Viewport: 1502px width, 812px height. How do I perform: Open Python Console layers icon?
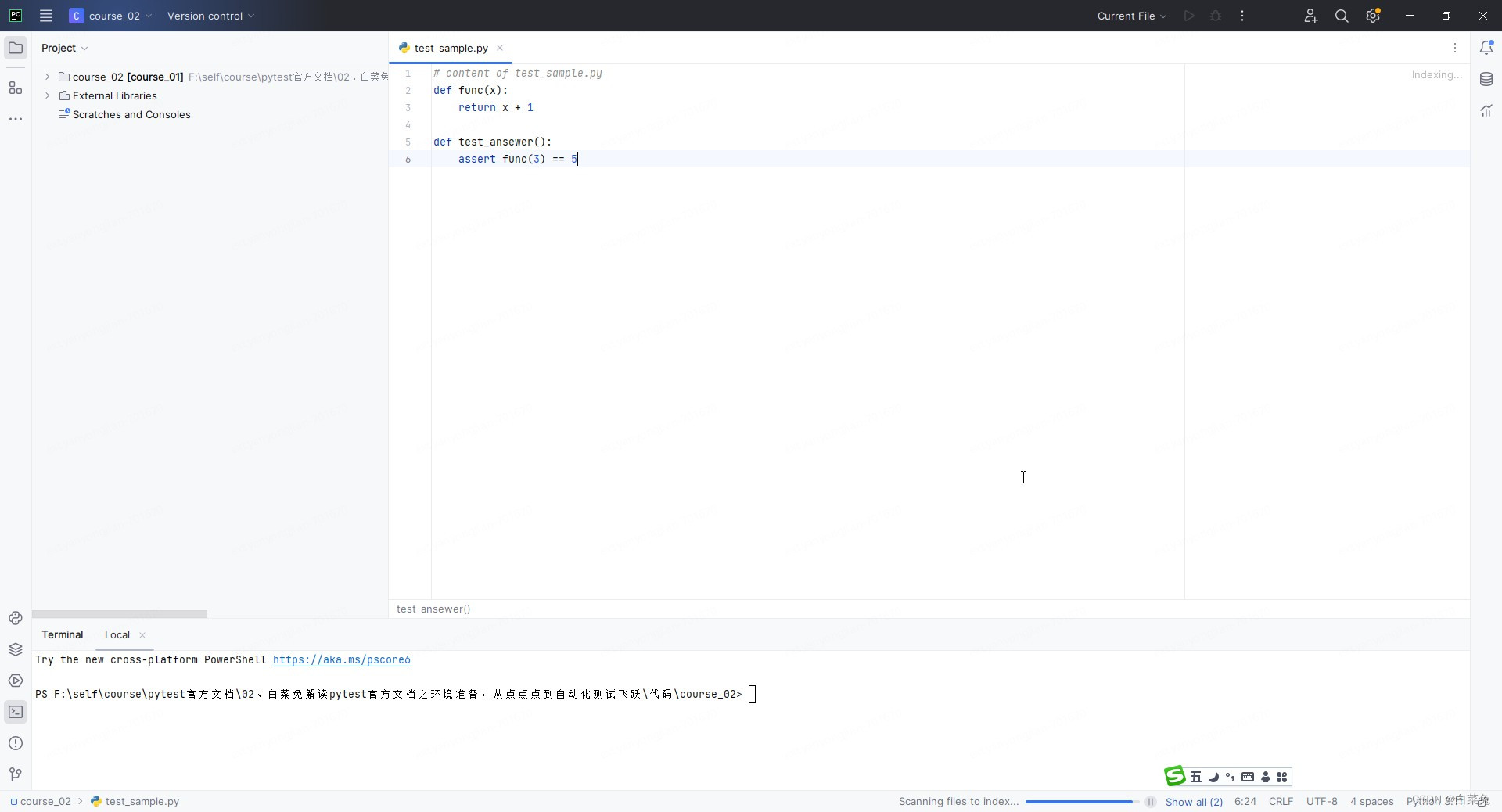pyautogui.click(x=16, y=649)
